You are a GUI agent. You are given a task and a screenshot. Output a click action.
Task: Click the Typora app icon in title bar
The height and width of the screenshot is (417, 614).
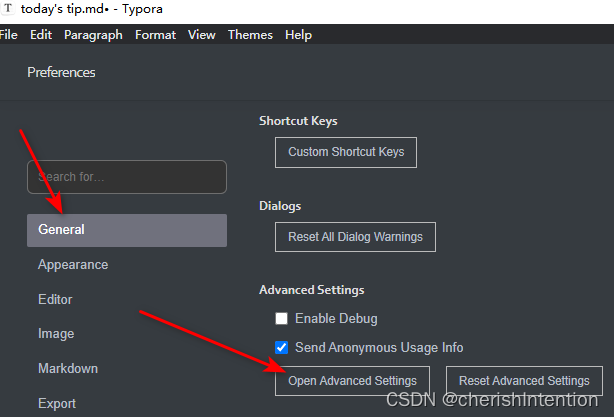pos(7,8)
